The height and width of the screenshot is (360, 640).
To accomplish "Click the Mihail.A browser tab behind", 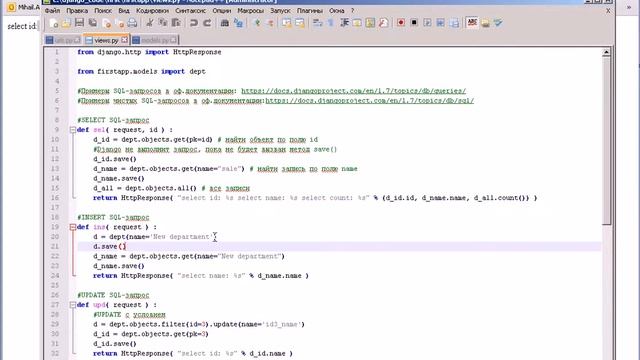I will 24,7.
